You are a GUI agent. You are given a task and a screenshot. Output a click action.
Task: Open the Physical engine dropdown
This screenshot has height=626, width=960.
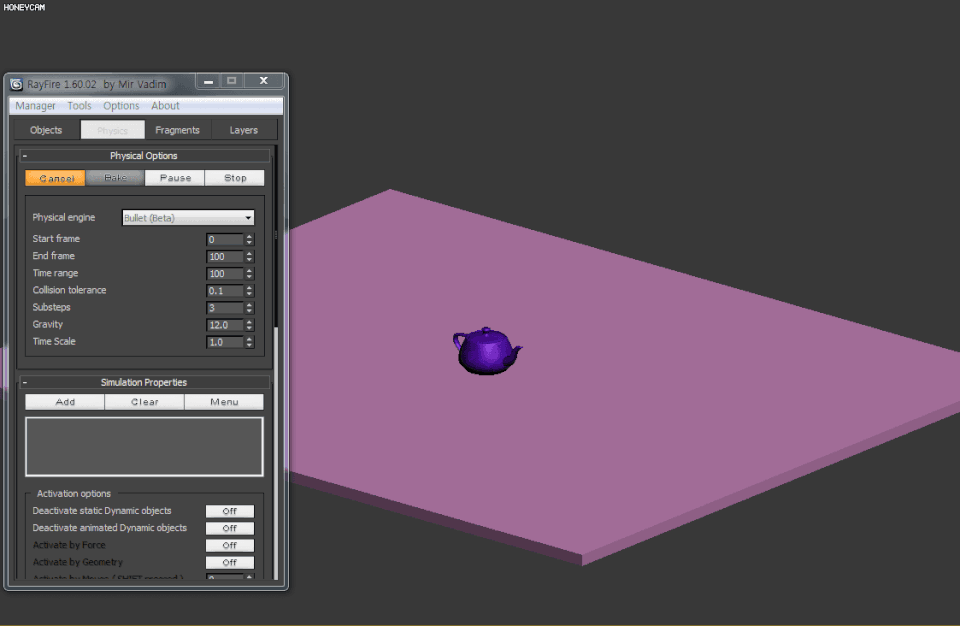pyautogui.click(x=188, y=217)
